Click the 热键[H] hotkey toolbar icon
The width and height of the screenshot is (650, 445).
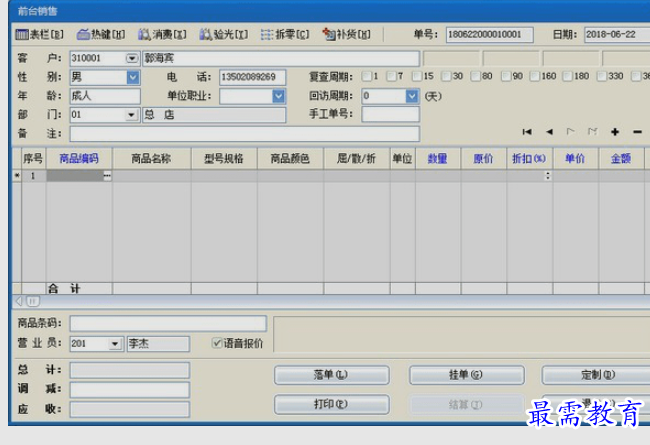click(101, 34)
